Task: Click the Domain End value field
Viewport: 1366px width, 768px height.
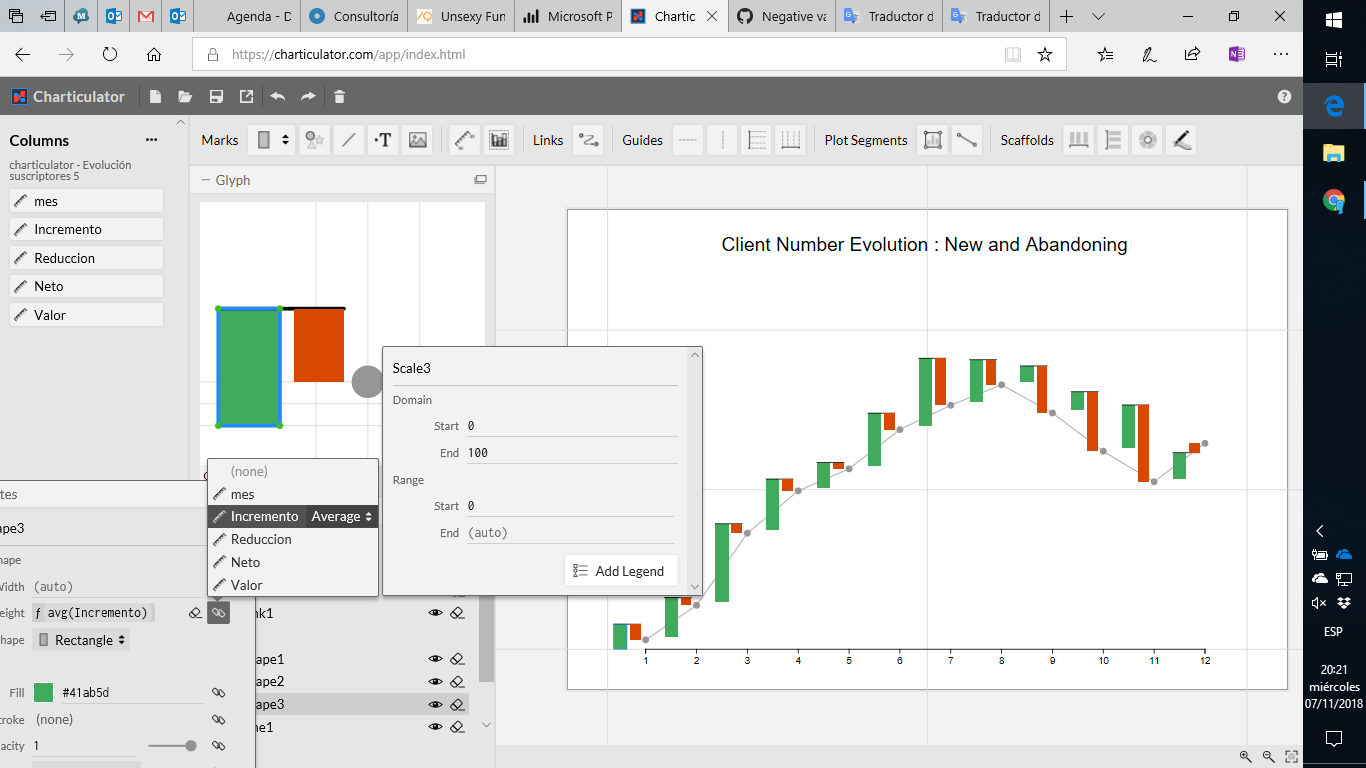Action: pyautogui.click(x=570, y=452)
